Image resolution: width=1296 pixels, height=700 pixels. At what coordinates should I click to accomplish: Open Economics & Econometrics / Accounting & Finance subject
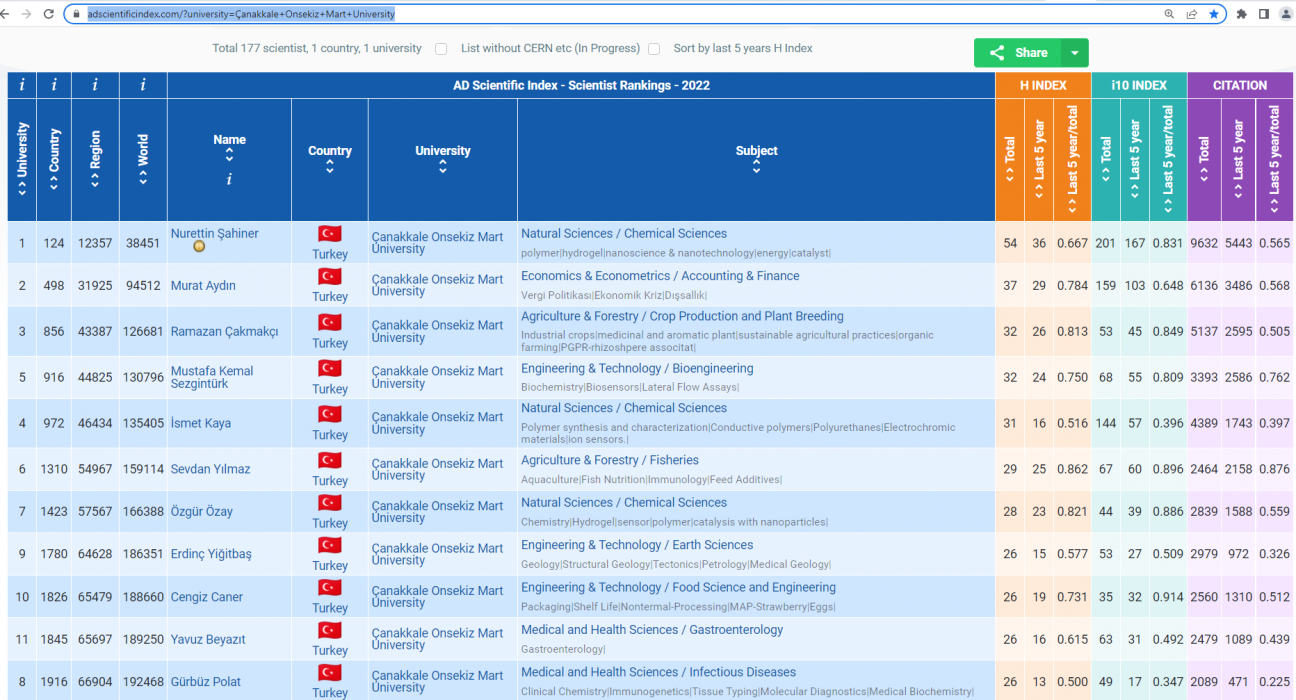[x=660, y=276]
